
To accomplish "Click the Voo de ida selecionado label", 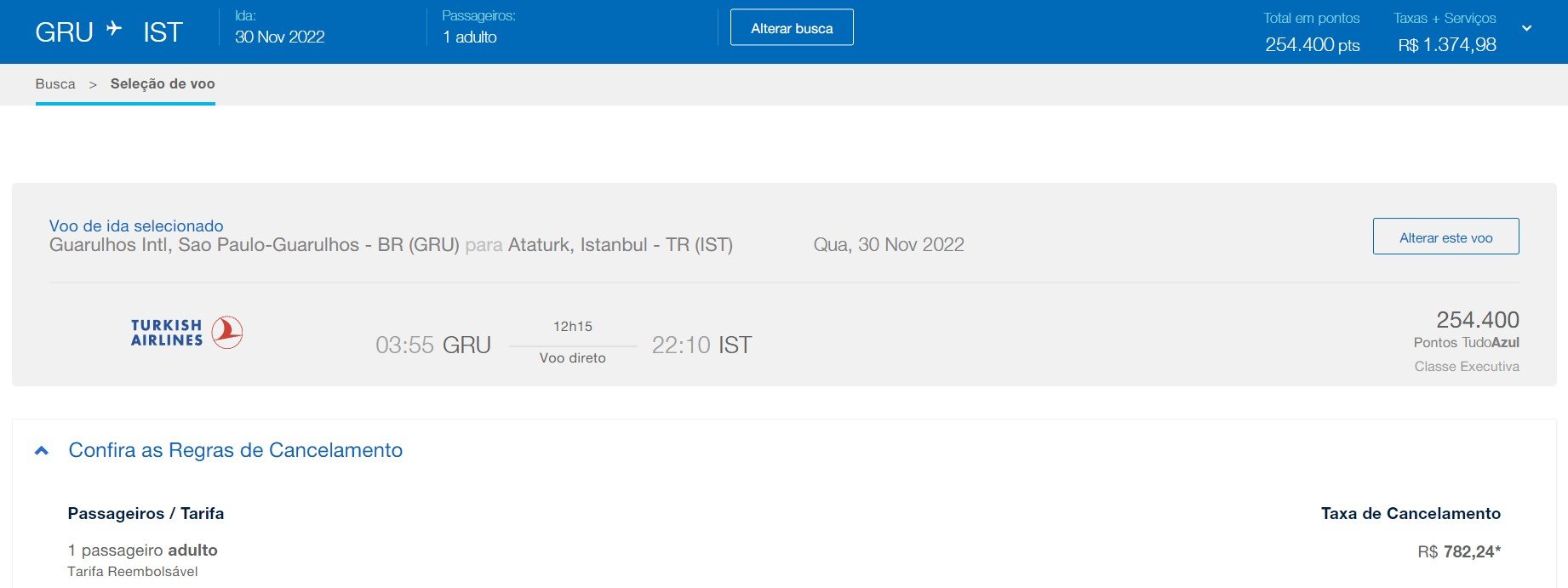I will (x=136, y=226).
